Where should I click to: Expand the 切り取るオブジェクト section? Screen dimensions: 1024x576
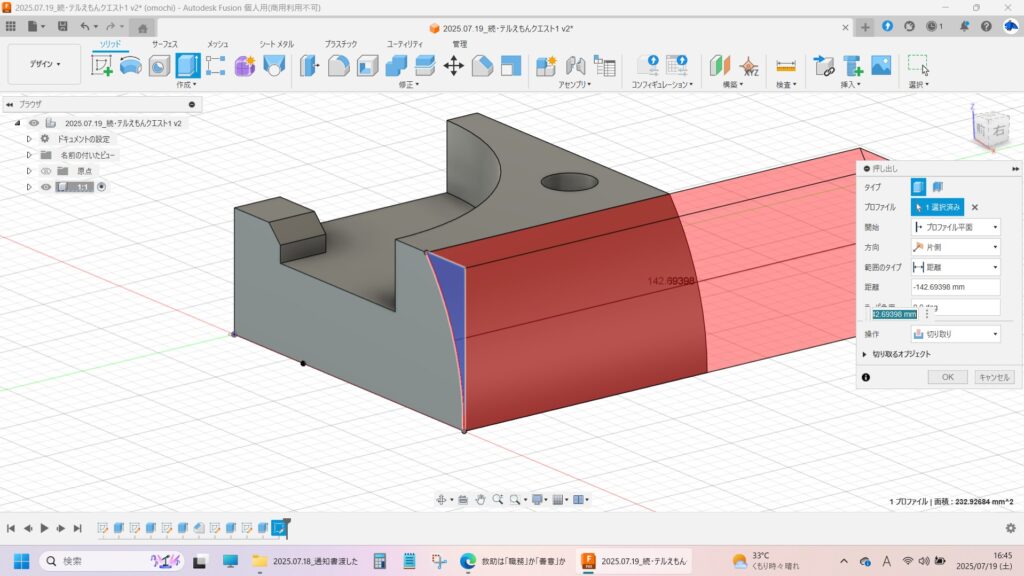tap(864, 354)
